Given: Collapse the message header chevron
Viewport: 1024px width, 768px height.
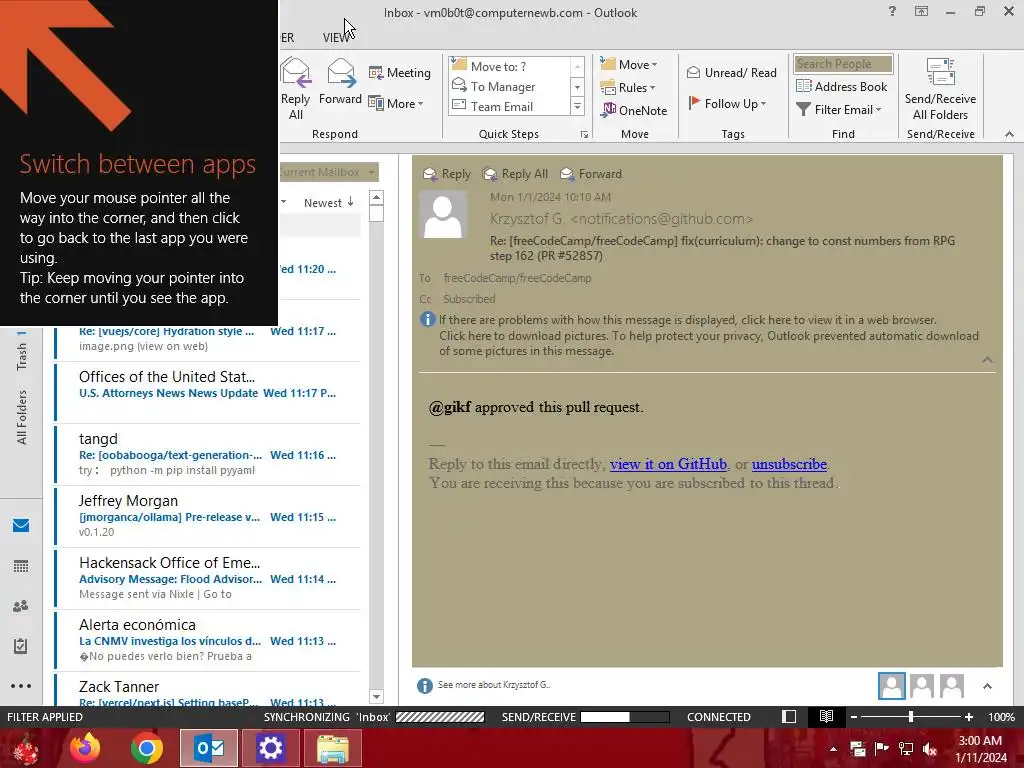Looking at the screenshot, I should pyautogui.click(x=987, y=360).
